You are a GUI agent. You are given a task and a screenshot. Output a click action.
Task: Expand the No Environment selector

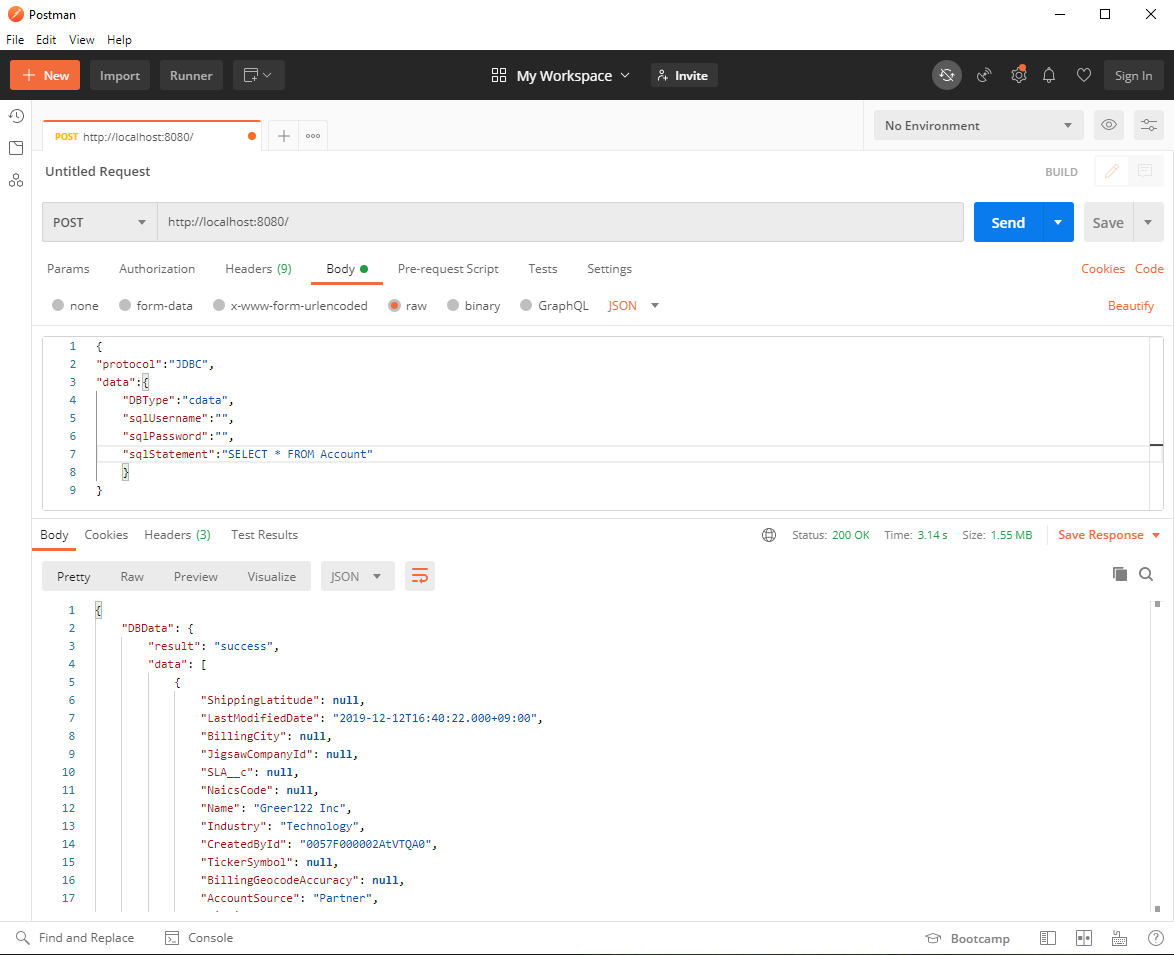(x=977, y=126)
